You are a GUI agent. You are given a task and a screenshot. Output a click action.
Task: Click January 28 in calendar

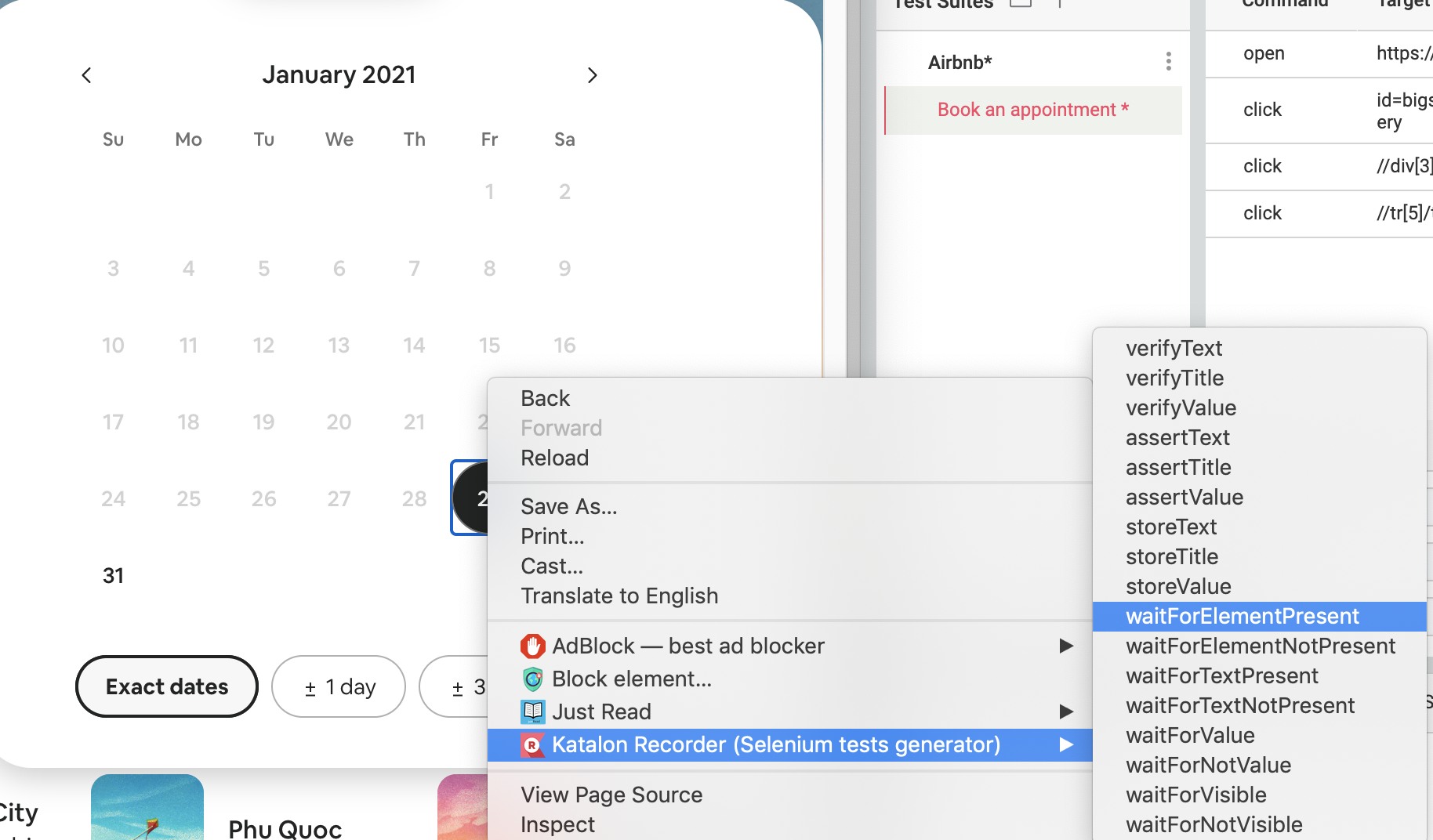tap(414, 499)
